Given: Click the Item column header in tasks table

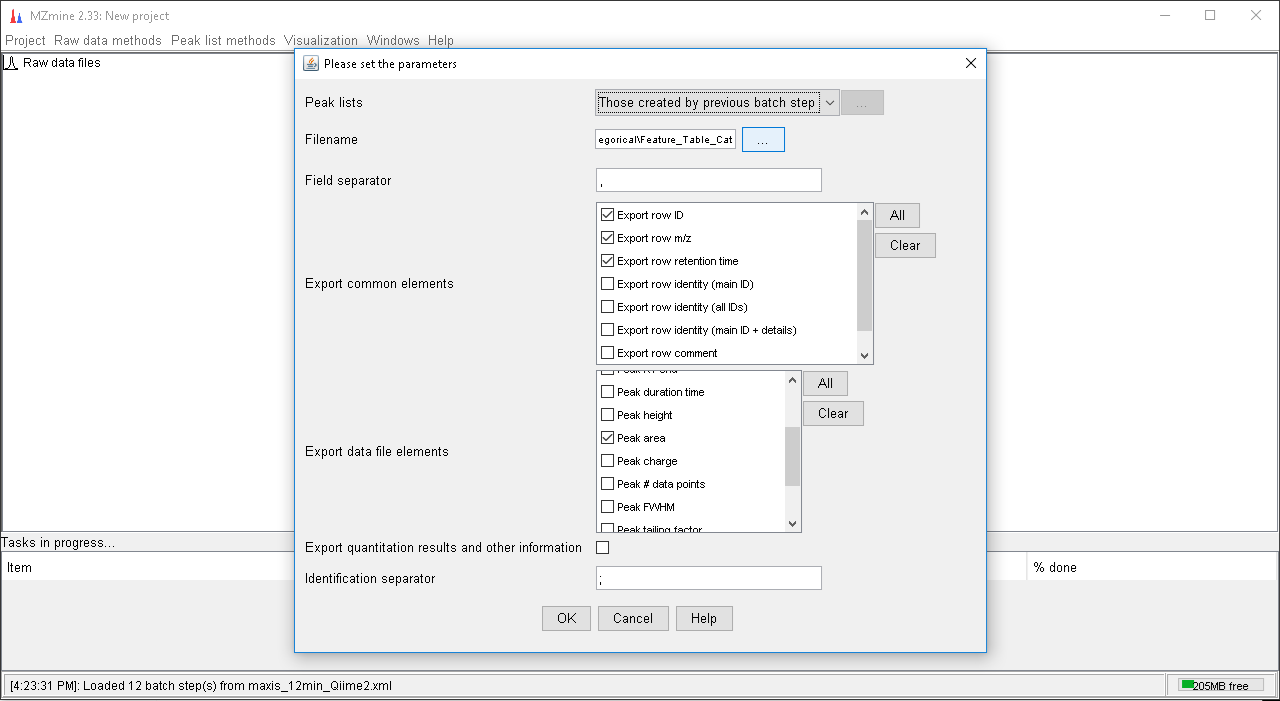Looking at the screenshot, I should pos(20,567).
